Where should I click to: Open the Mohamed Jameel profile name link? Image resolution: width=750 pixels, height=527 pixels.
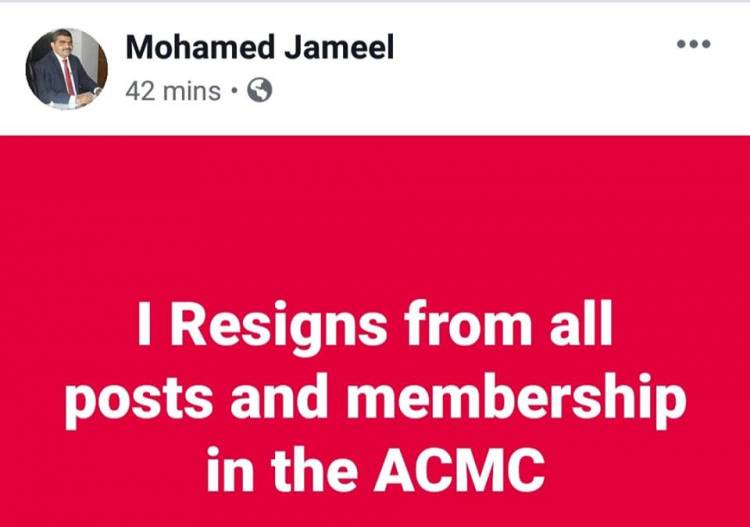[260, 47]
